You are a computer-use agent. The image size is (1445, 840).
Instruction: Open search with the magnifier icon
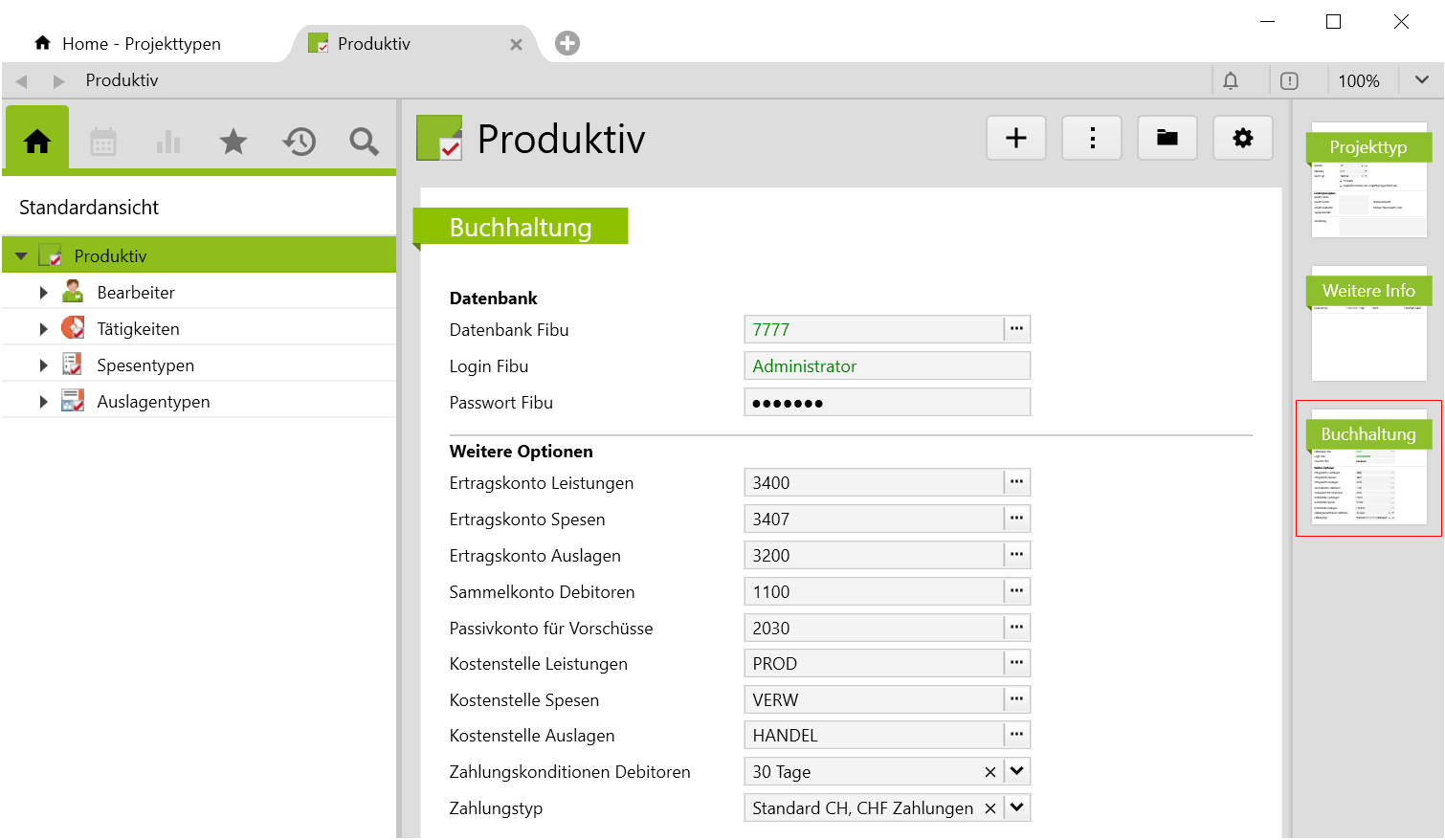click(364, 143)
